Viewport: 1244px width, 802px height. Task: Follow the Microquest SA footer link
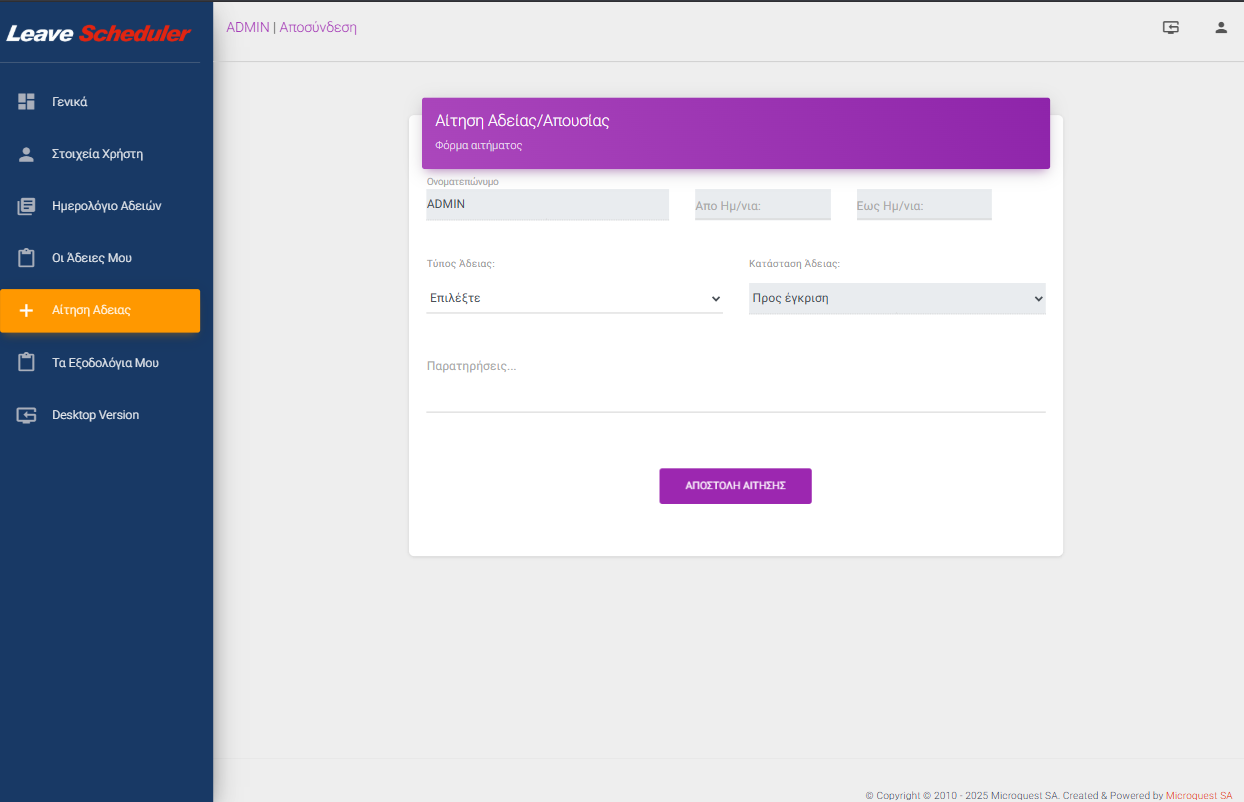[x=1198, y=795]
